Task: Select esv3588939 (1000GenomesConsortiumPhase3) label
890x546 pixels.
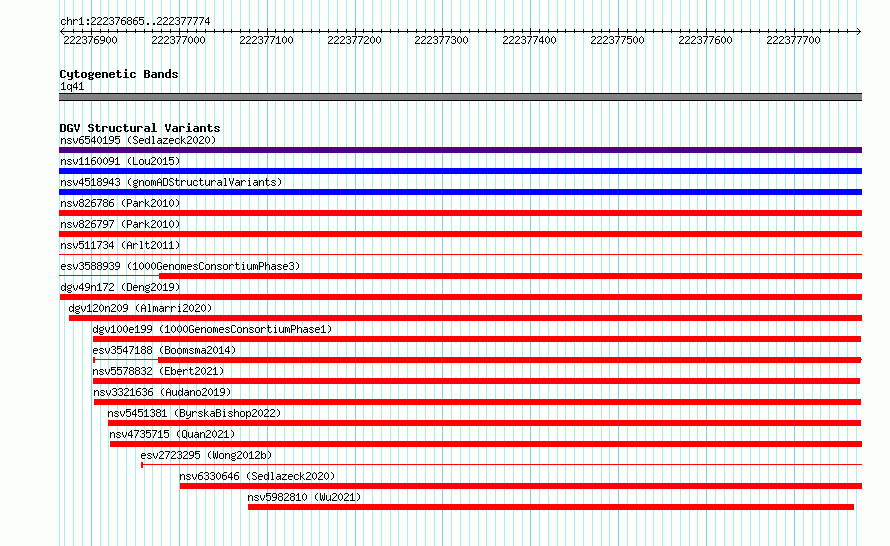Action: 180,266
